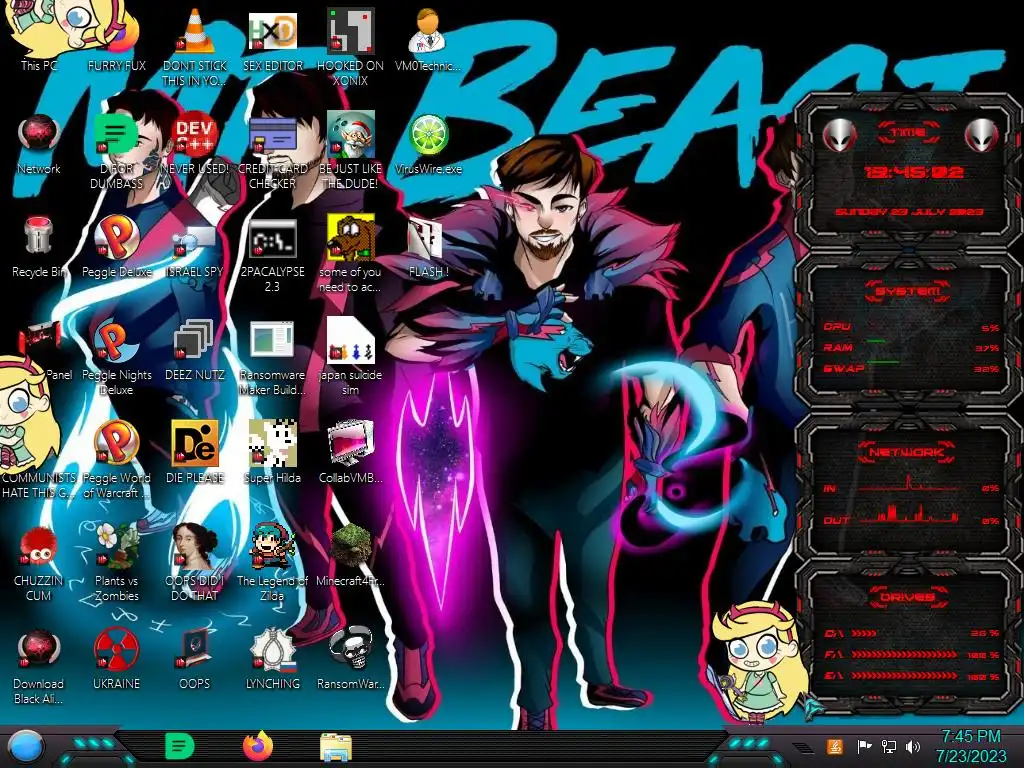
Task: Click the DRIVES widget header
Action: click(907, 597)
